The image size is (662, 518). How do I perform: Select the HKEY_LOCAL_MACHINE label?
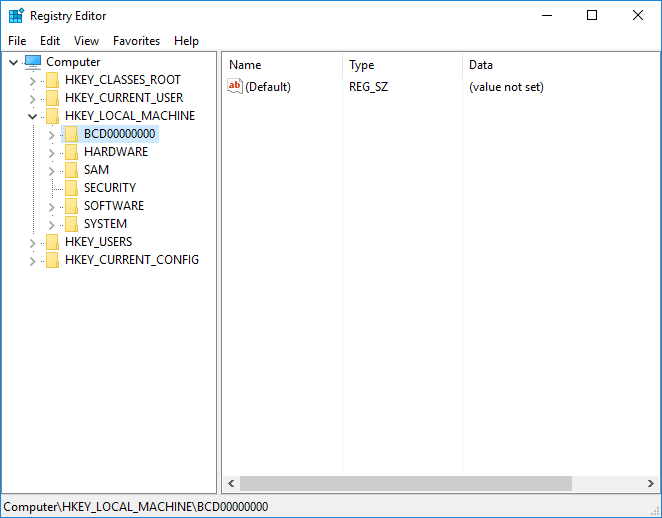130,116
